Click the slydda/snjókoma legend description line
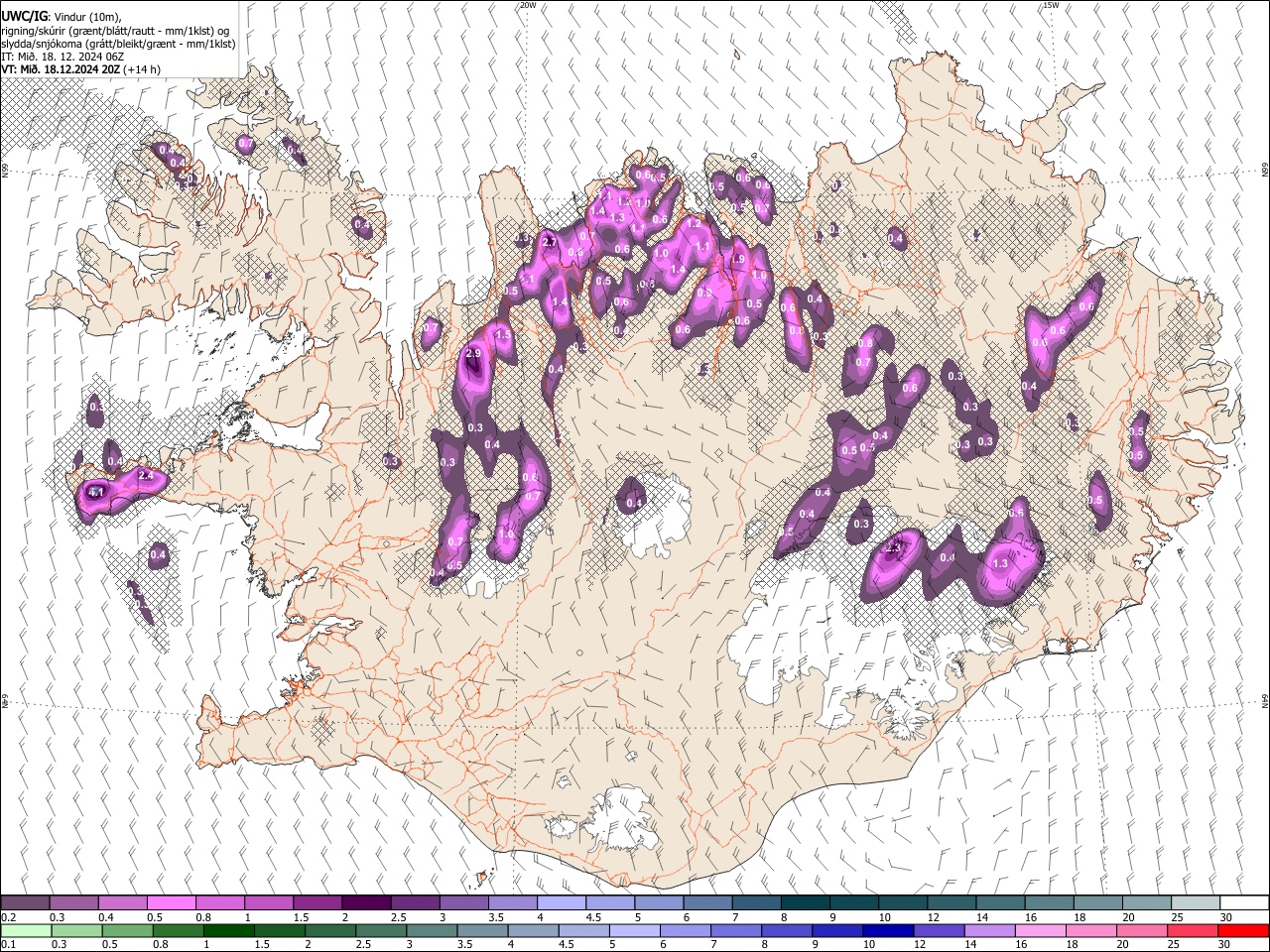The width and height of the screenshot is (1270, 952). pyautogui.click(x=118, y=44)
